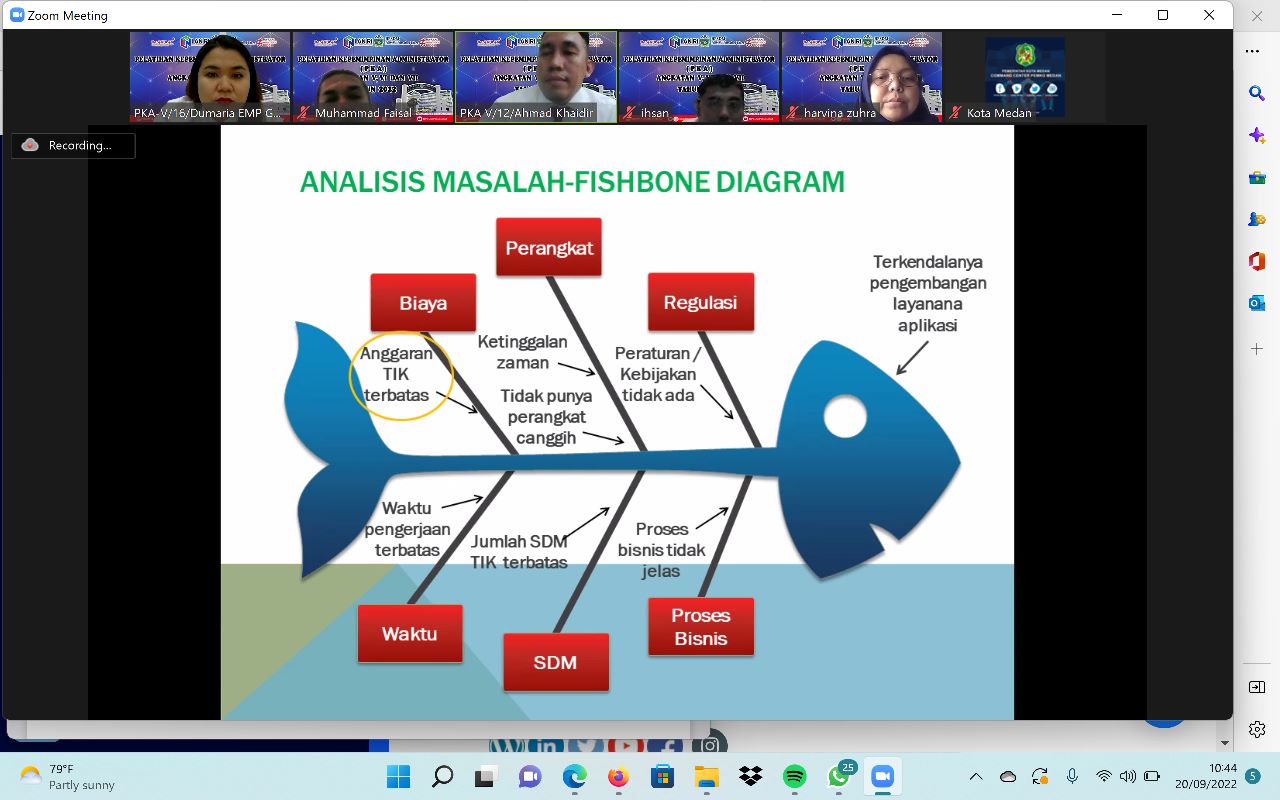1280x800 pixels.
Task: Open WhatsApp with 25 notifications
Action: [x=839, y=776]
